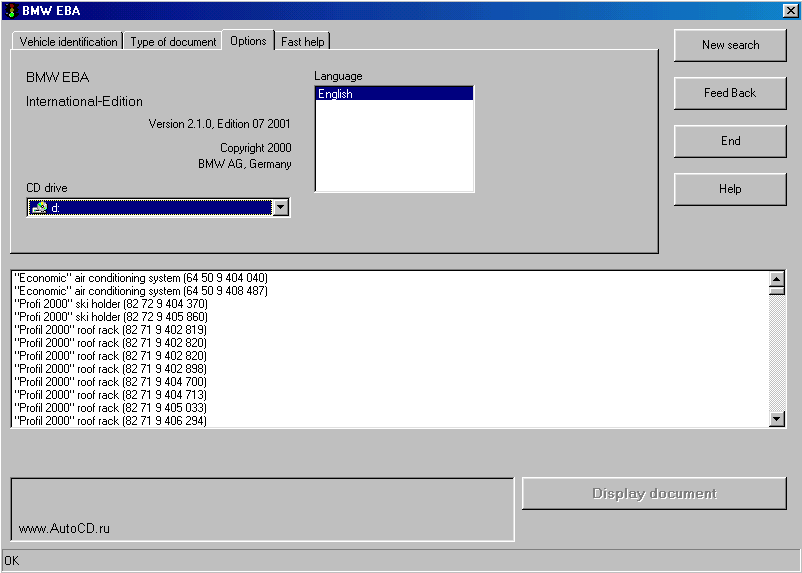Open the CD drive dropdown arrow
The height and width of the screenshot is (573, 802).
coord(281,208)
